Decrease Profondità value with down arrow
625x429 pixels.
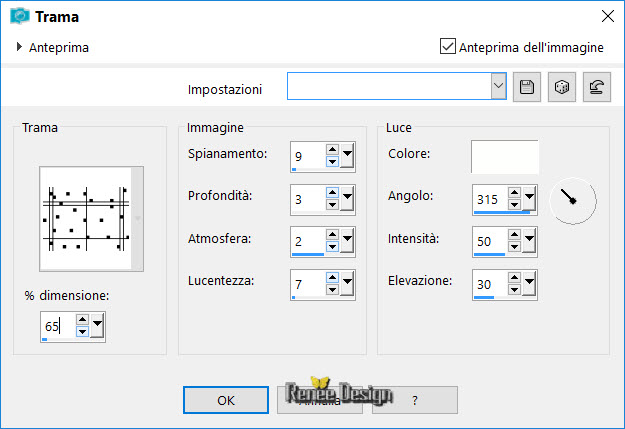pyautogui.click(x=333, y=203)
